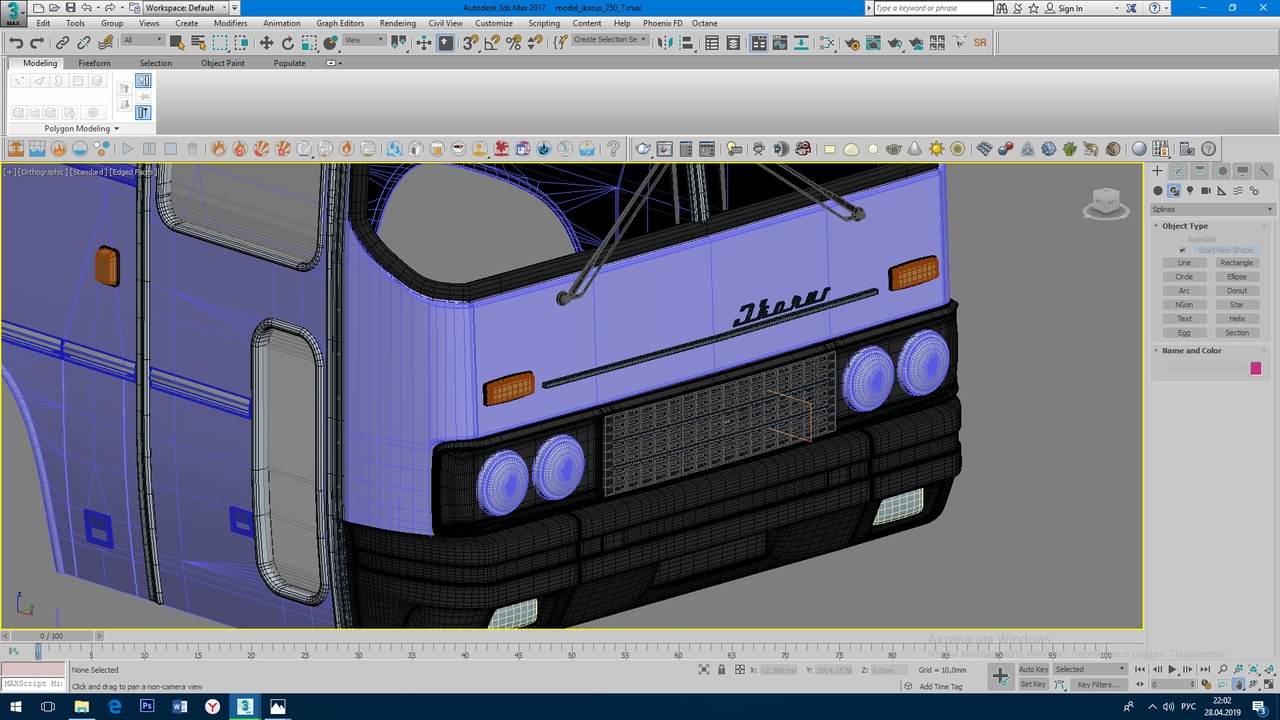1280x720 pixels.
Task: Open the Mirror tool
Action: pyautogui.click(x=667, y=43)
